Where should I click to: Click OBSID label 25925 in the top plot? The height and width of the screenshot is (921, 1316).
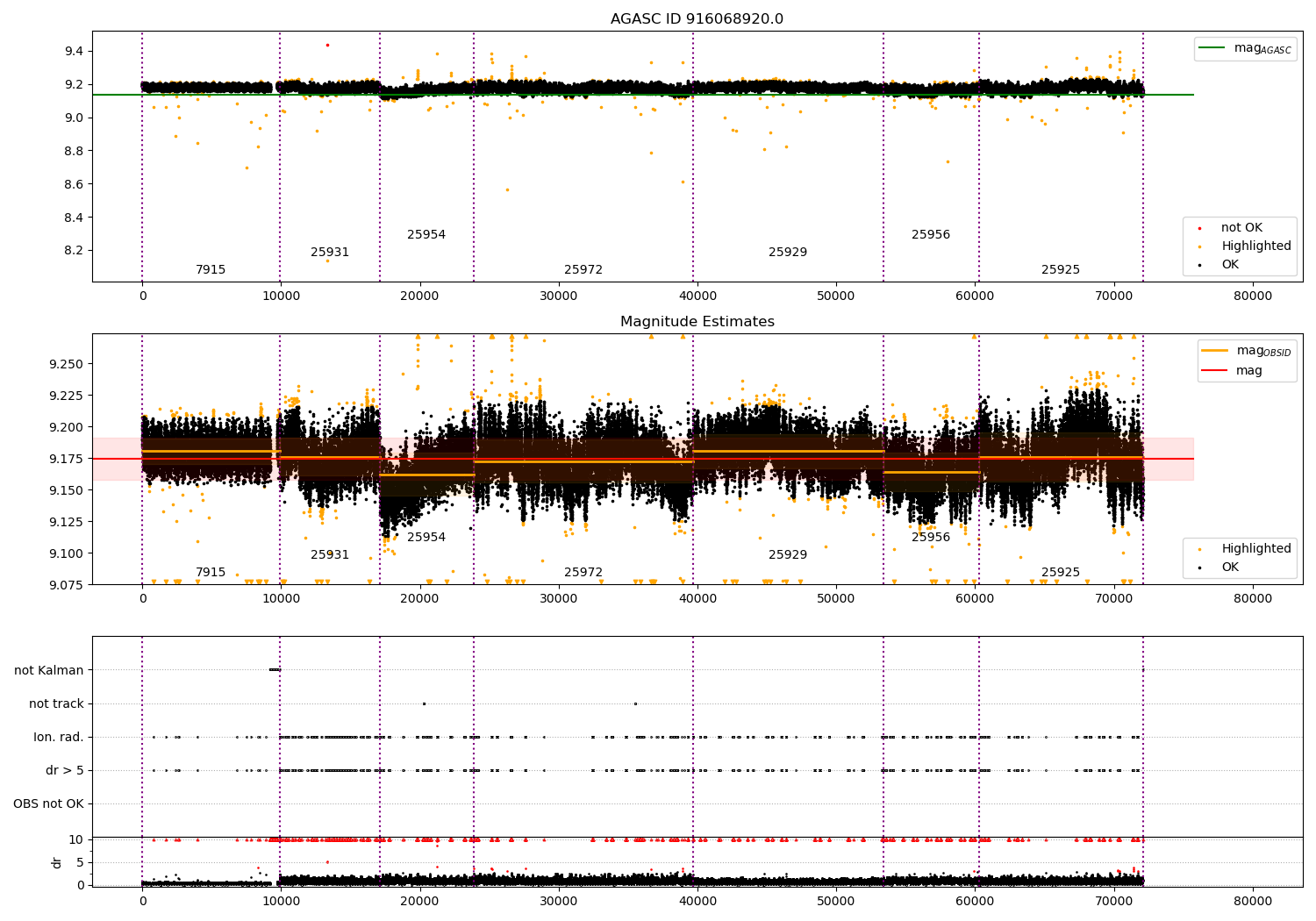(x=1061, y=270)
